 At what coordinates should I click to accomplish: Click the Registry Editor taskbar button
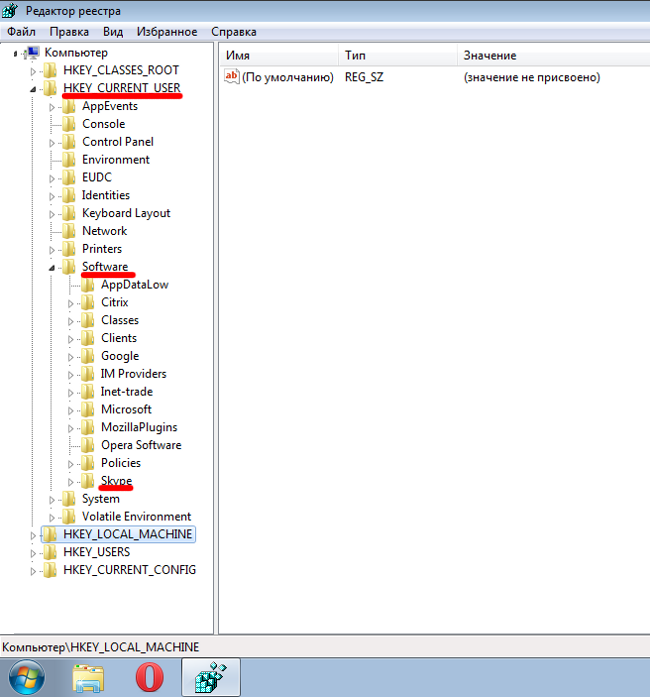pyautogui.click(x=211, y=677)
